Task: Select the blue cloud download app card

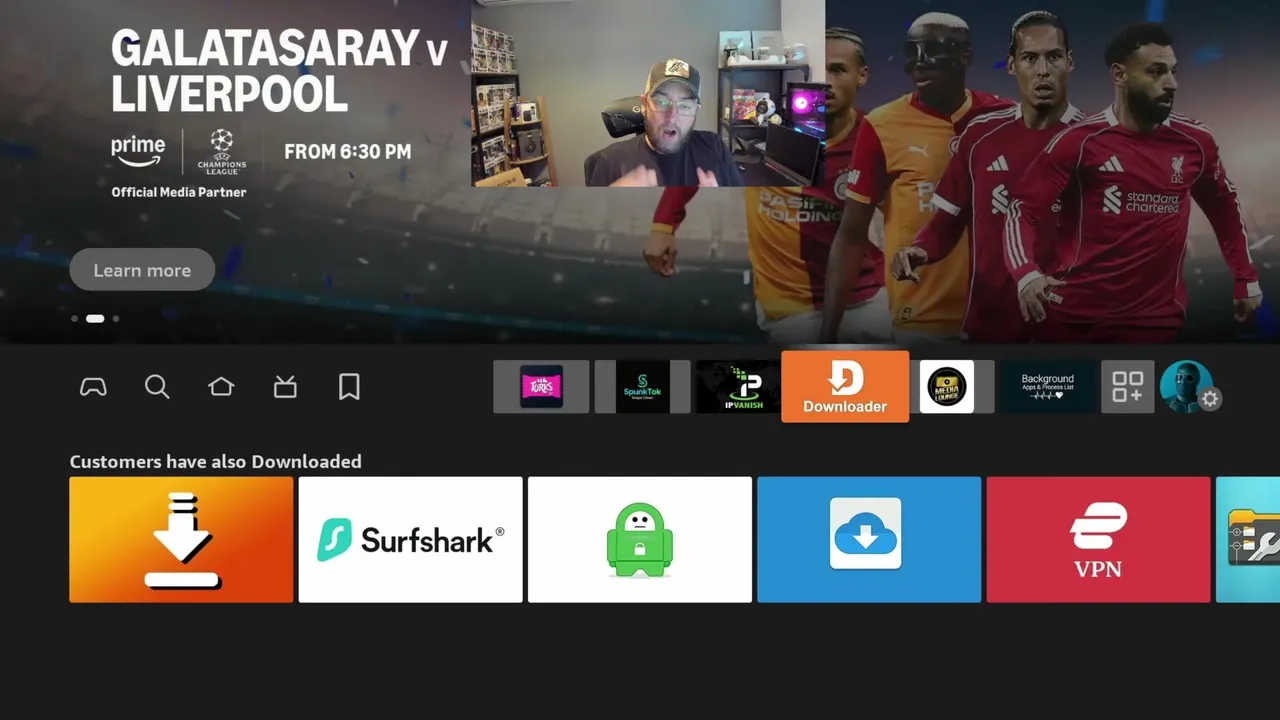Action: tap(869, 540)
